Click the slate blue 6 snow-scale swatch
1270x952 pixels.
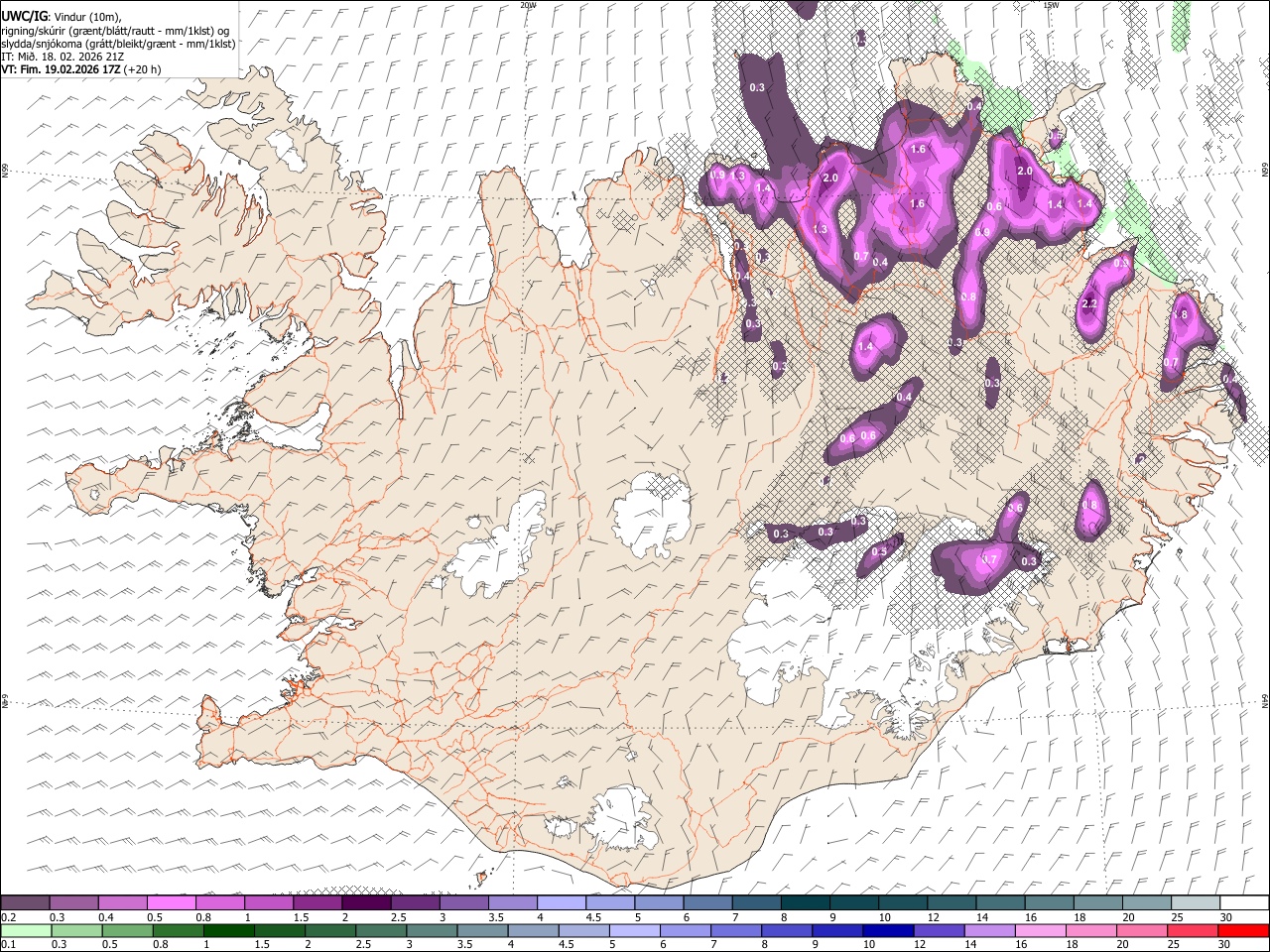(707, 903)
